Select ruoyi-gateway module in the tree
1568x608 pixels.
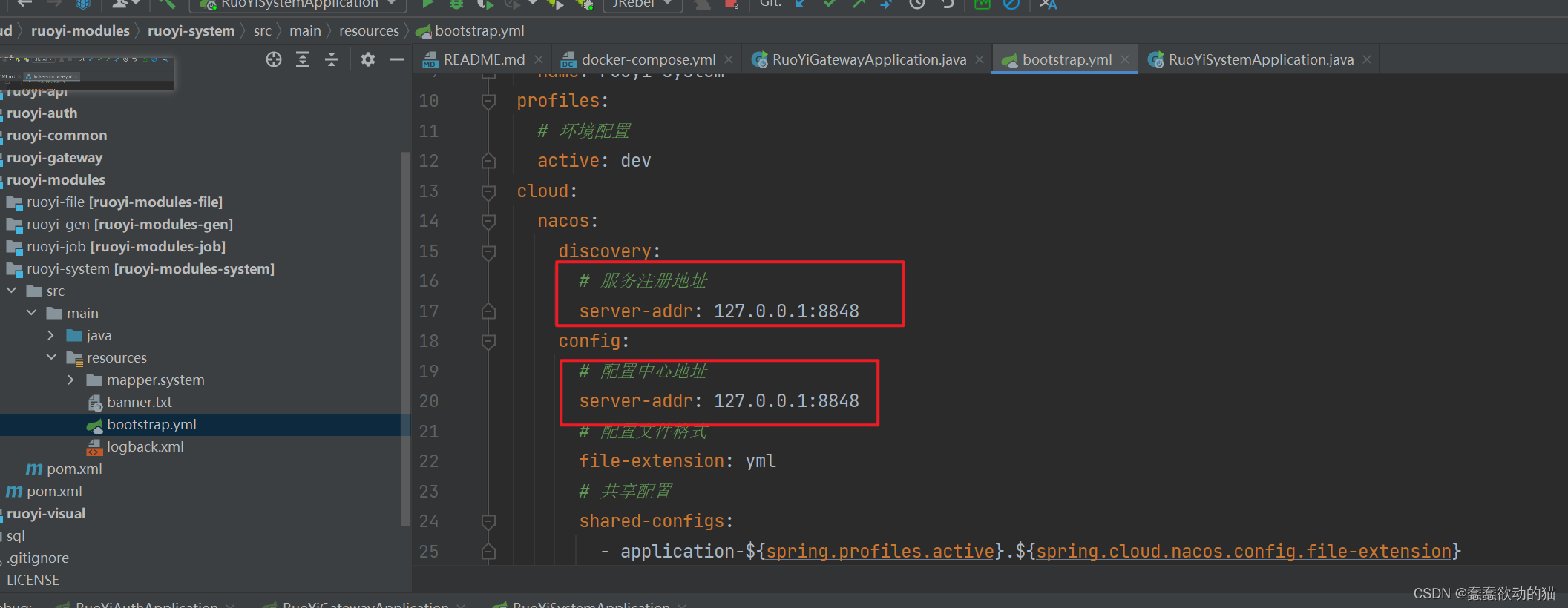(x=54, y=157)
